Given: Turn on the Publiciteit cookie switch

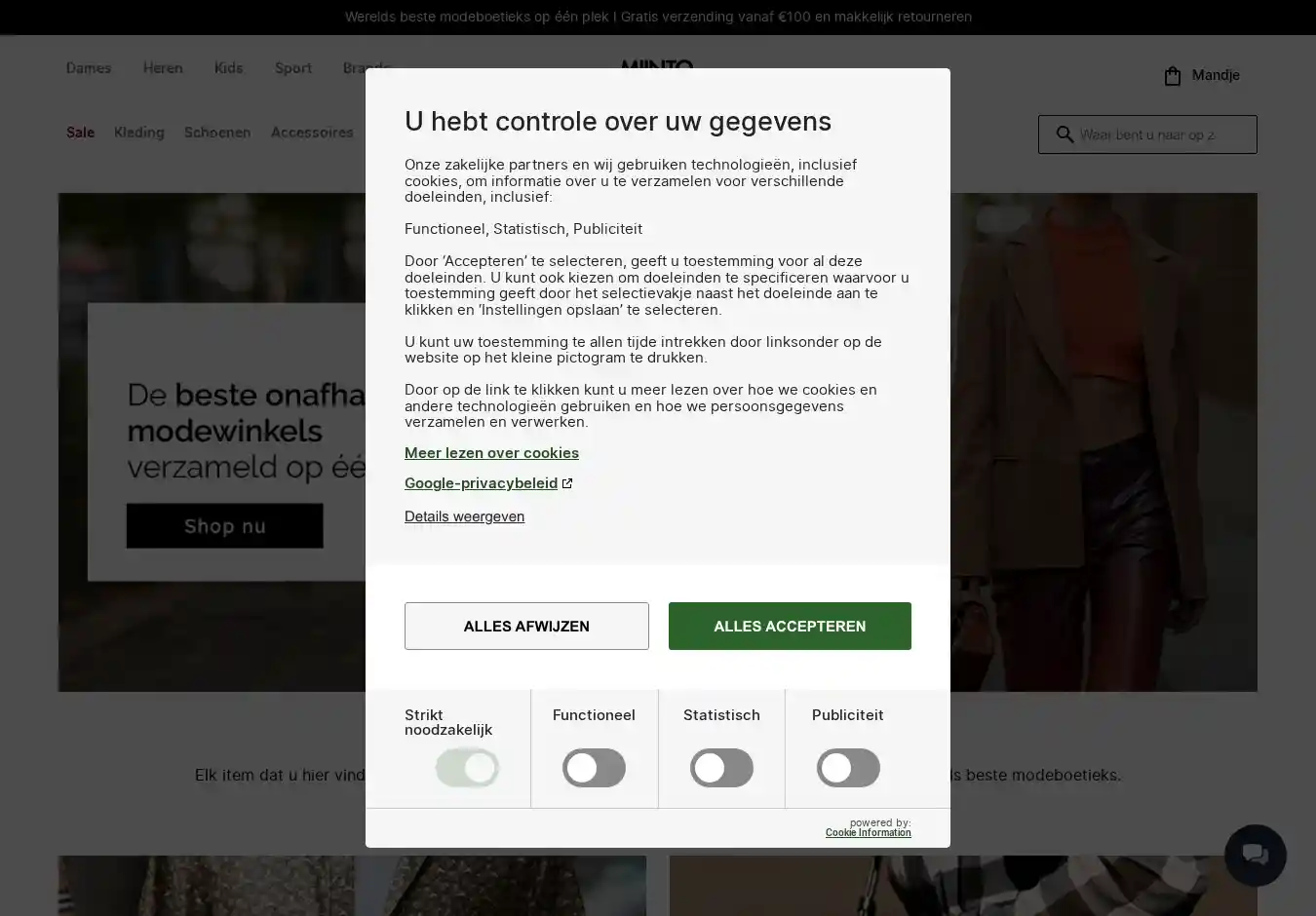Looking at the screenshot, I should click(x=848, y=768).
